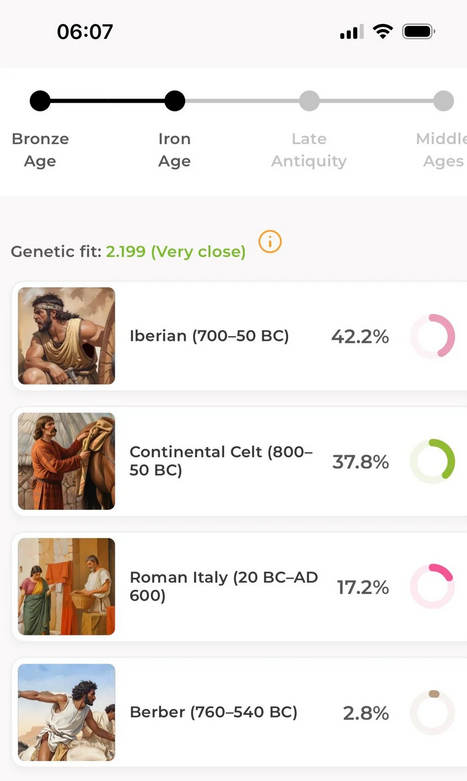Tap the Genetic fit 2.199 text
This screenshot has height=781, width=467.
coord(128,252)
